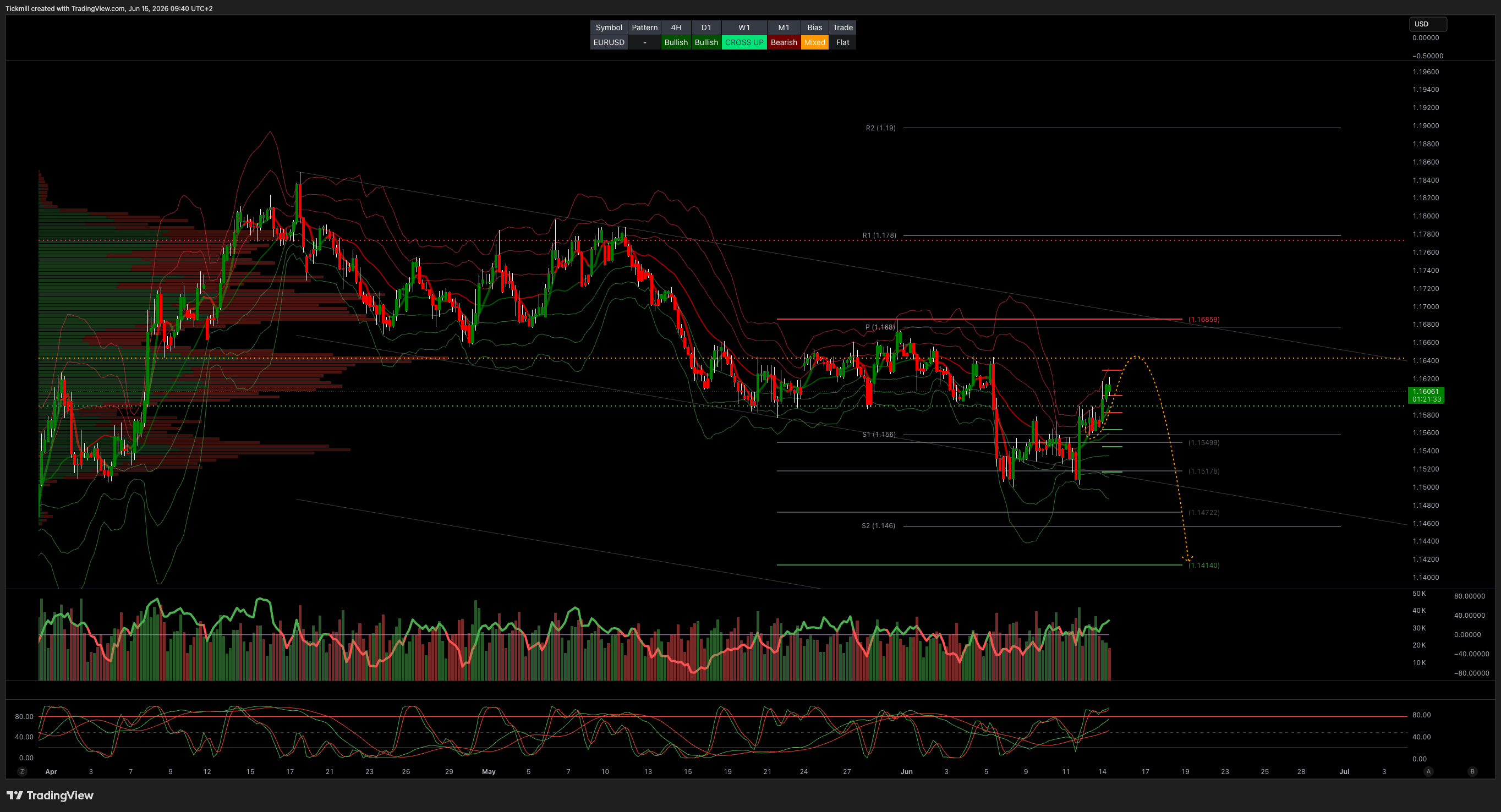The image size is (1501, 812).
Task: Click the May label on time axis
Action: point(488,771)
